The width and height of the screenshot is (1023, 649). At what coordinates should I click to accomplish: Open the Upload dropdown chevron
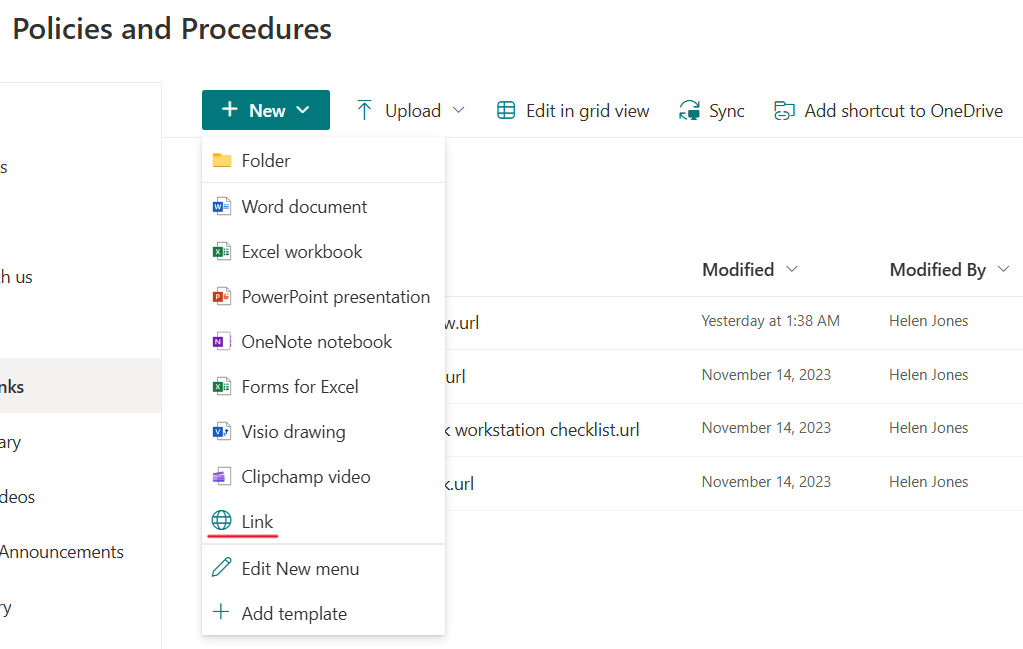[x=459, y=110]
